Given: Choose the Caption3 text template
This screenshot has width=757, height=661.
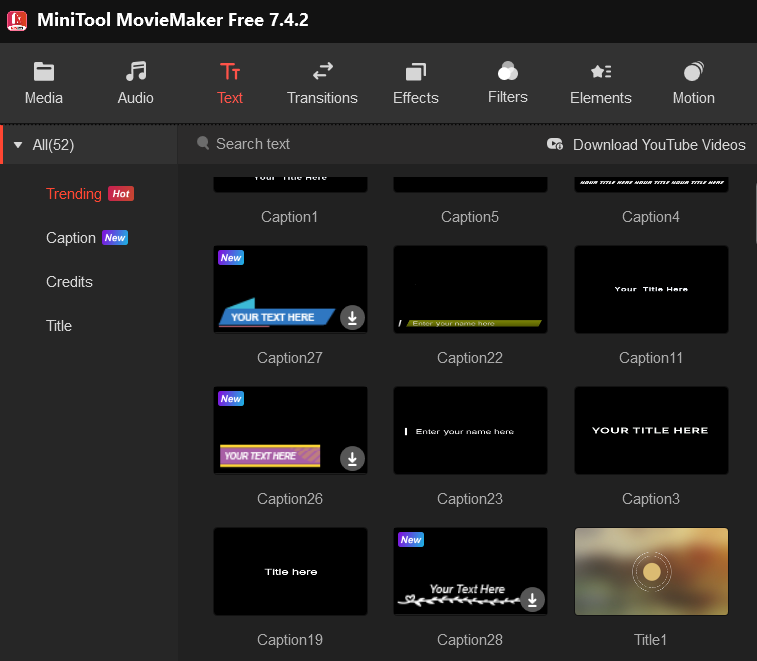Looking at the screenshot, I should click(x=651, y=430).
